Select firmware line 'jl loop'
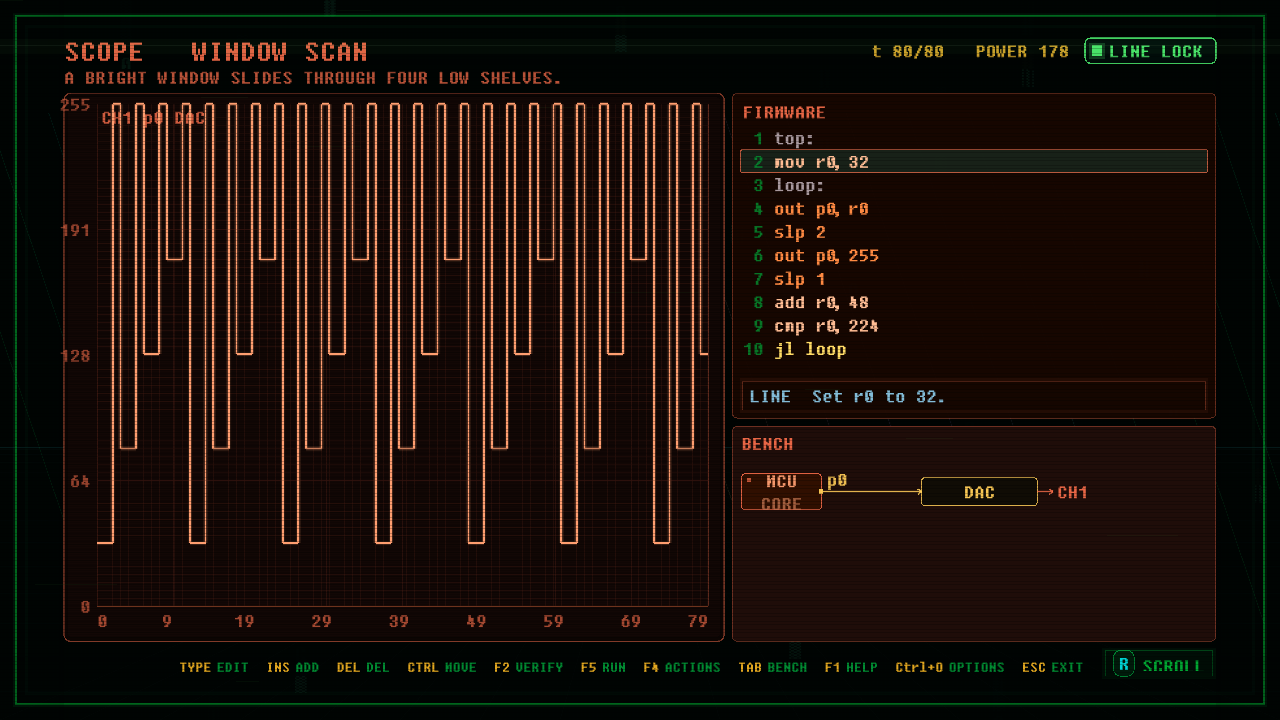 (x=974, y=350)
